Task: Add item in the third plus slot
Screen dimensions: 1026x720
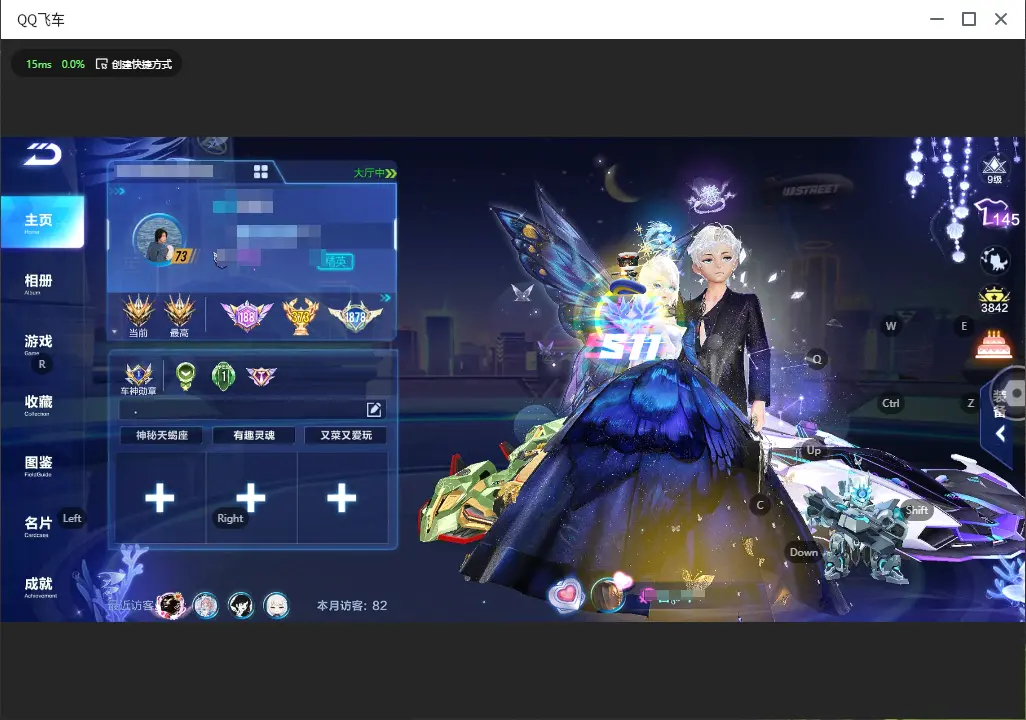Action: pos(342,498)
